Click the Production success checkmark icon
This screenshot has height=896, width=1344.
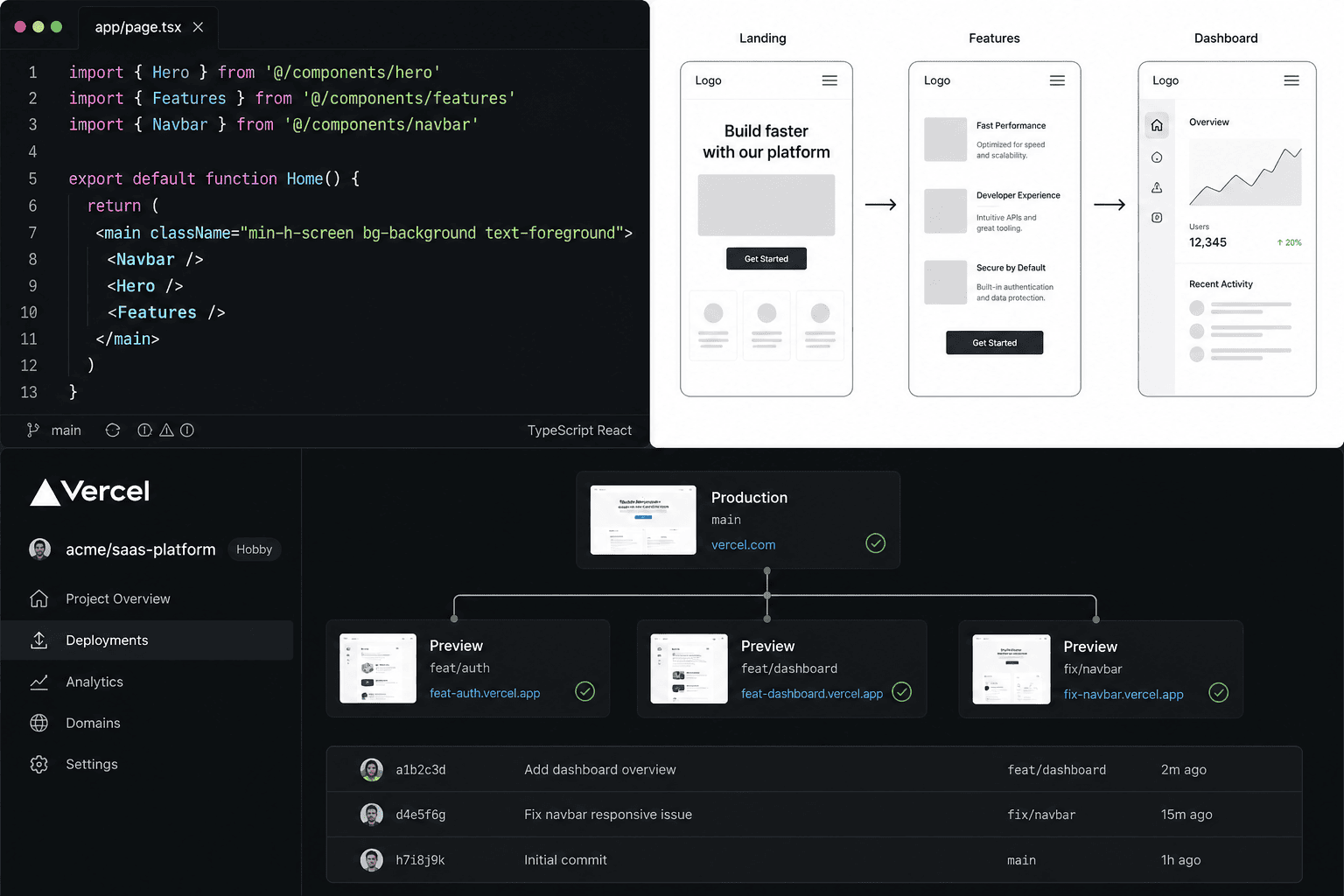point(875,543)
